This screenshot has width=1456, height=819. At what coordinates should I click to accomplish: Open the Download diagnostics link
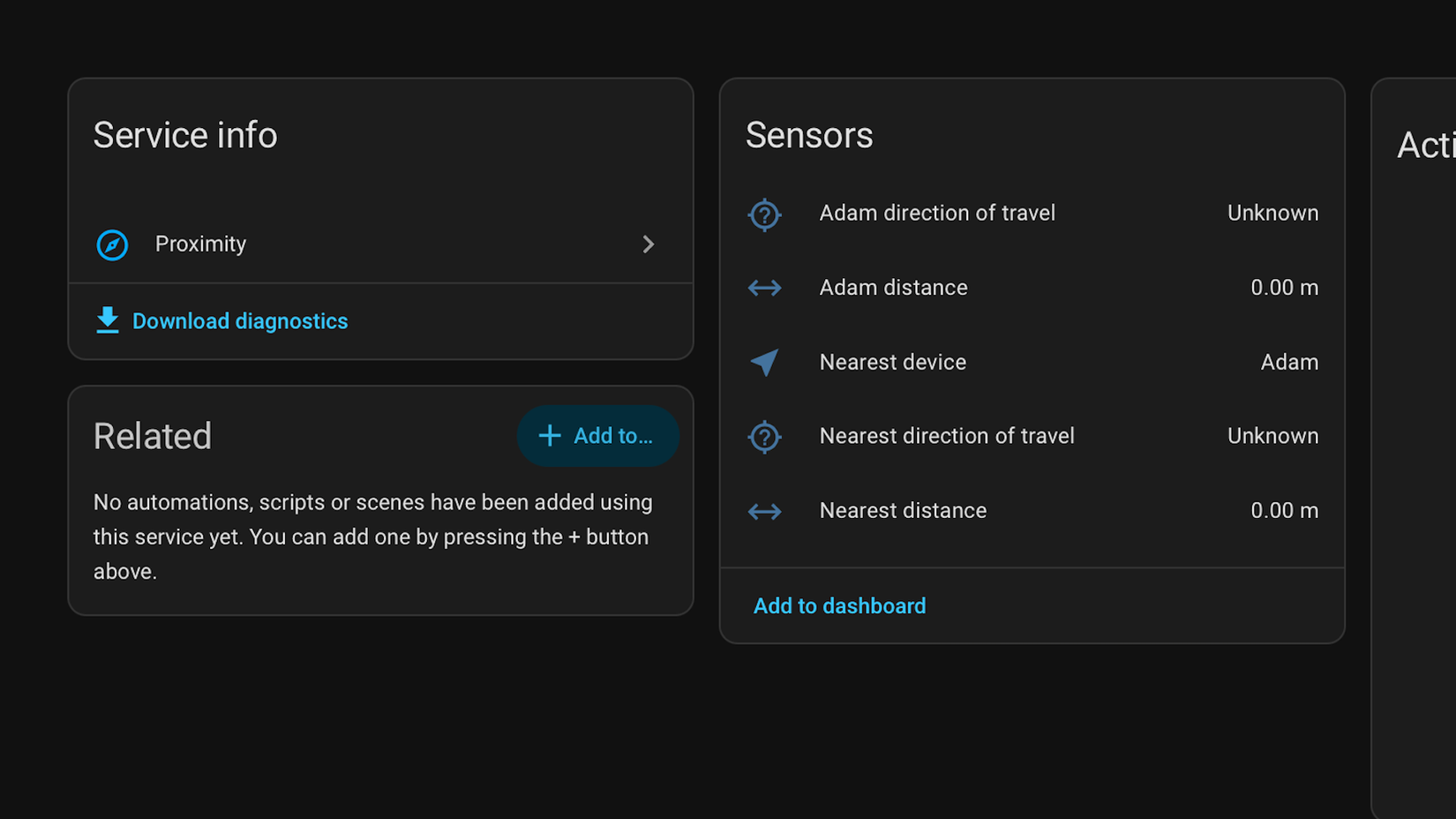(x=221, y=321)
